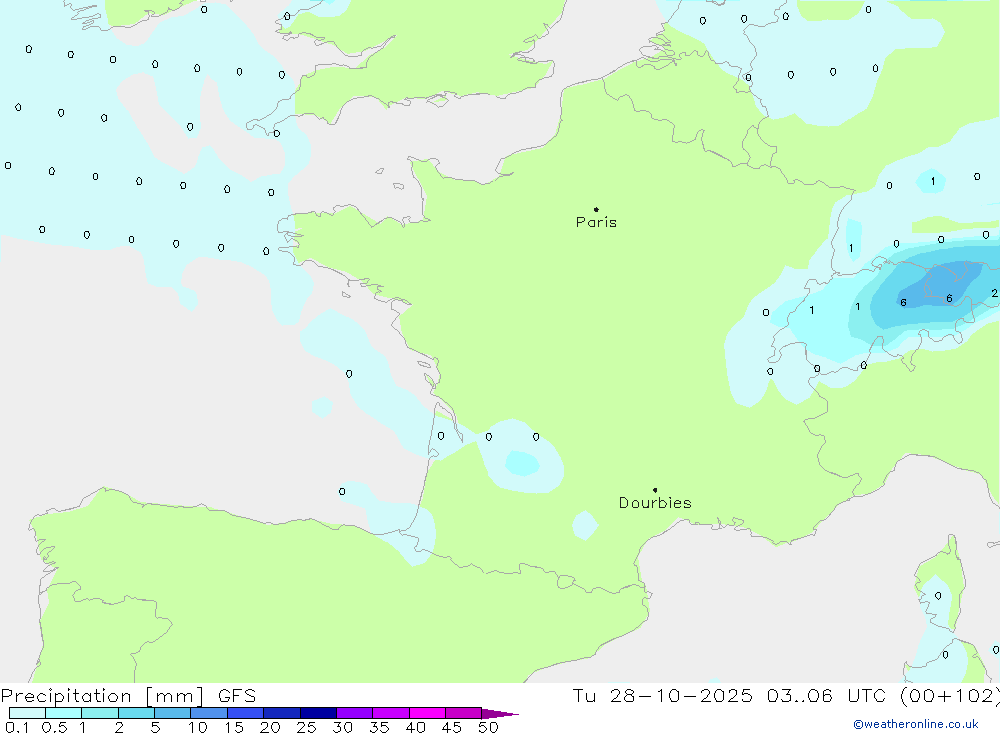Pick the 45–50 mm legend swatch
This screenshot has height=733, width=1000.
(x=464, y=713)
